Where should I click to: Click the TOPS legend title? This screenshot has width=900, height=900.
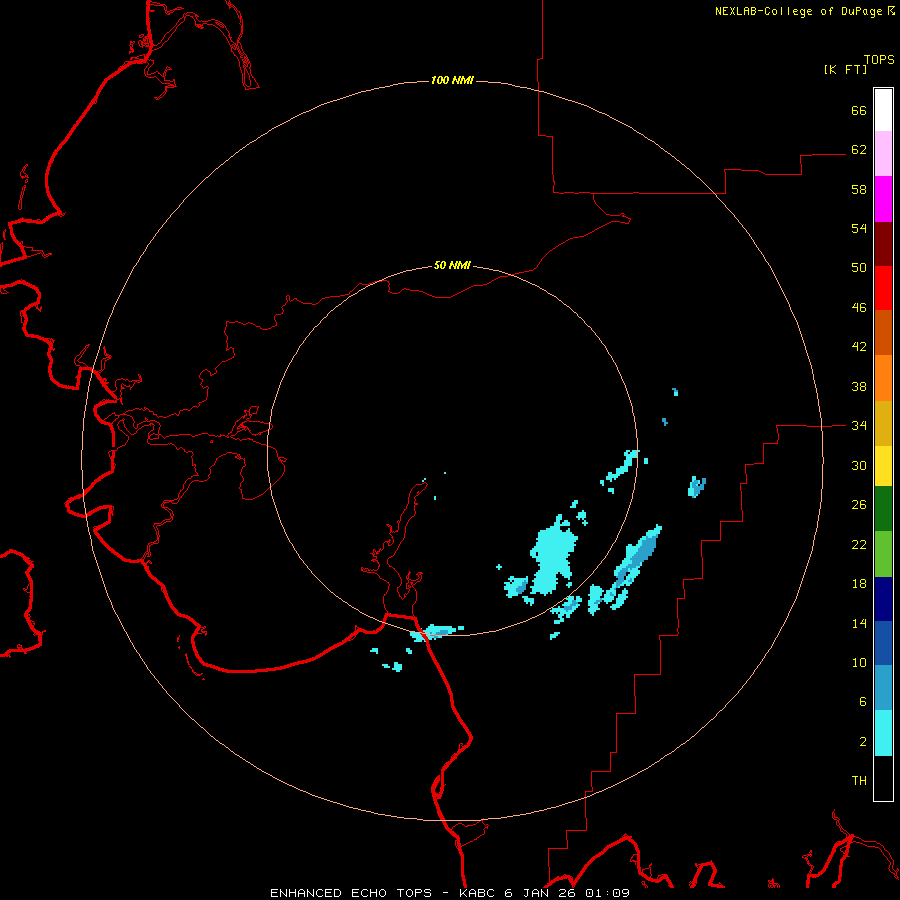(879, 59)
